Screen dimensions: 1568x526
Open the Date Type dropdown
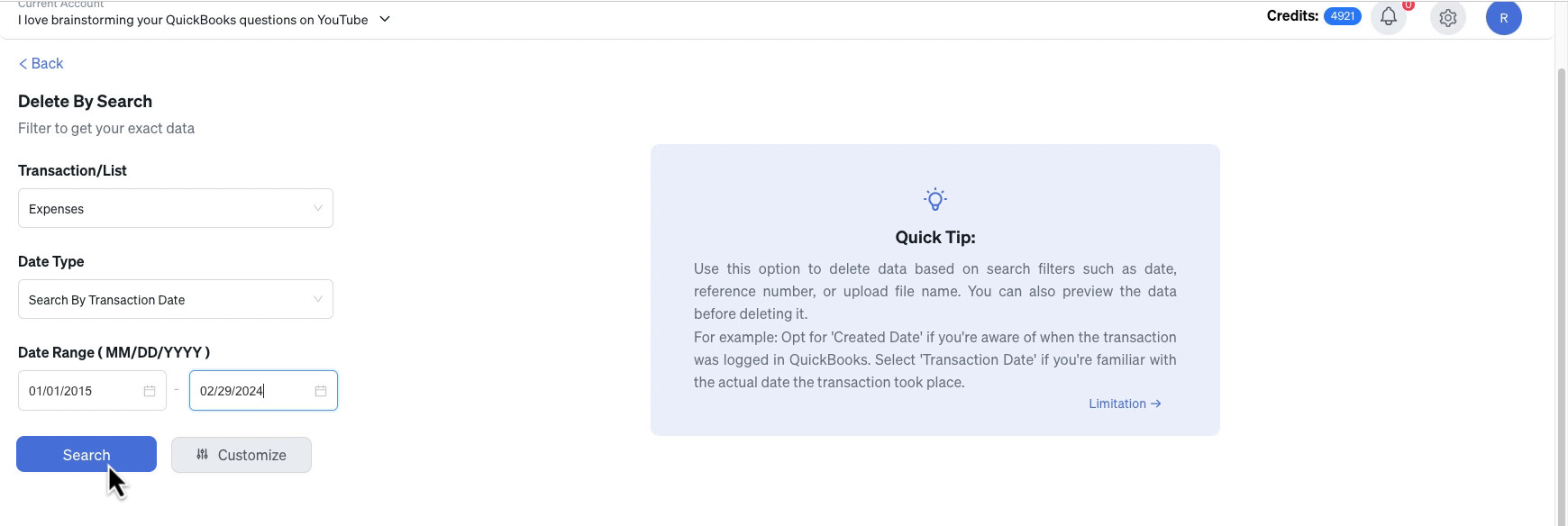[176, 299]
